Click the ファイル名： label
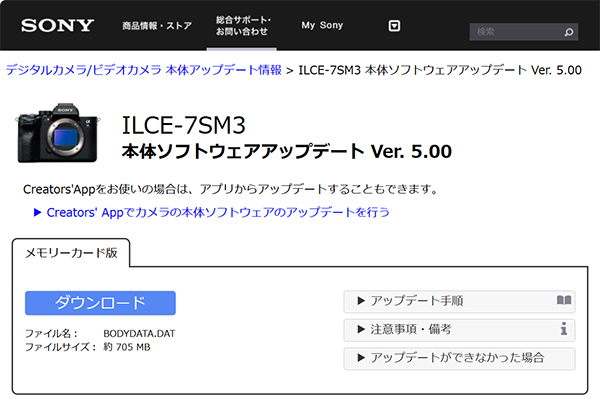The image size is (600, 403). (52, 334)
